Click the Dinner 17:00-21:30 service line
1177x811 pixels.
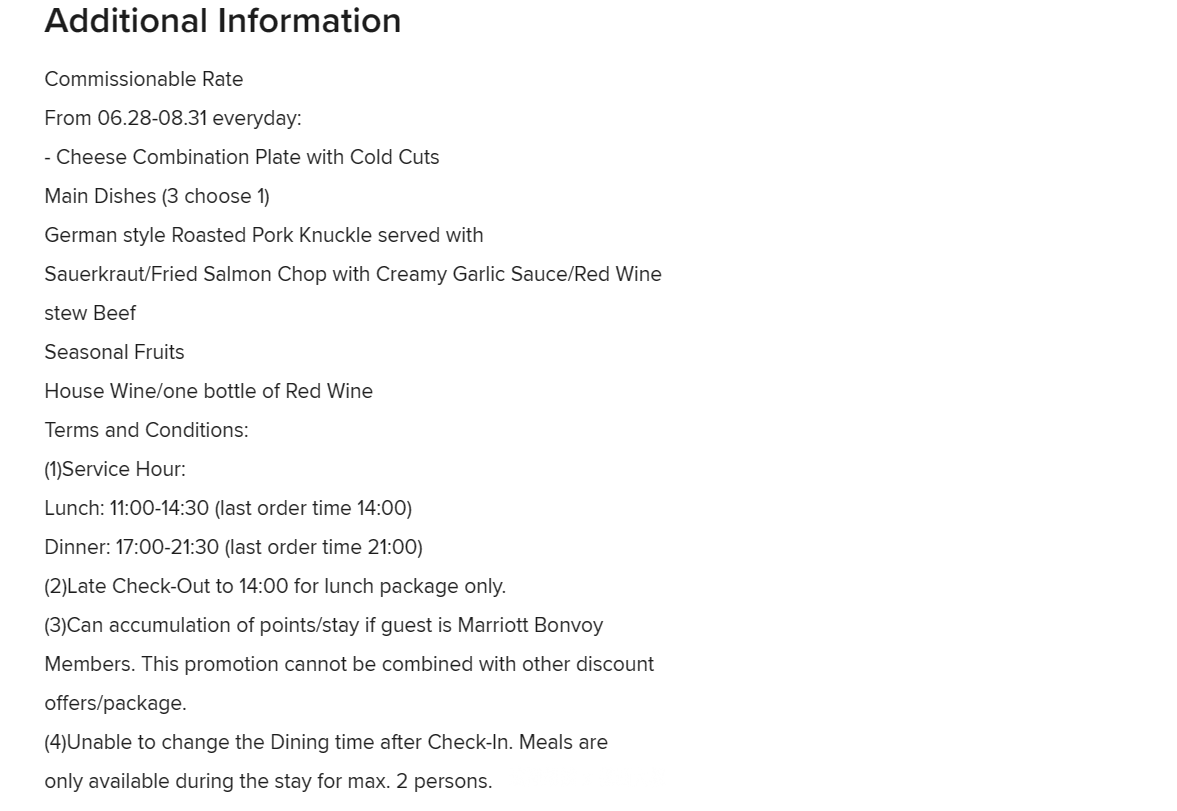(x=233, y=547)
